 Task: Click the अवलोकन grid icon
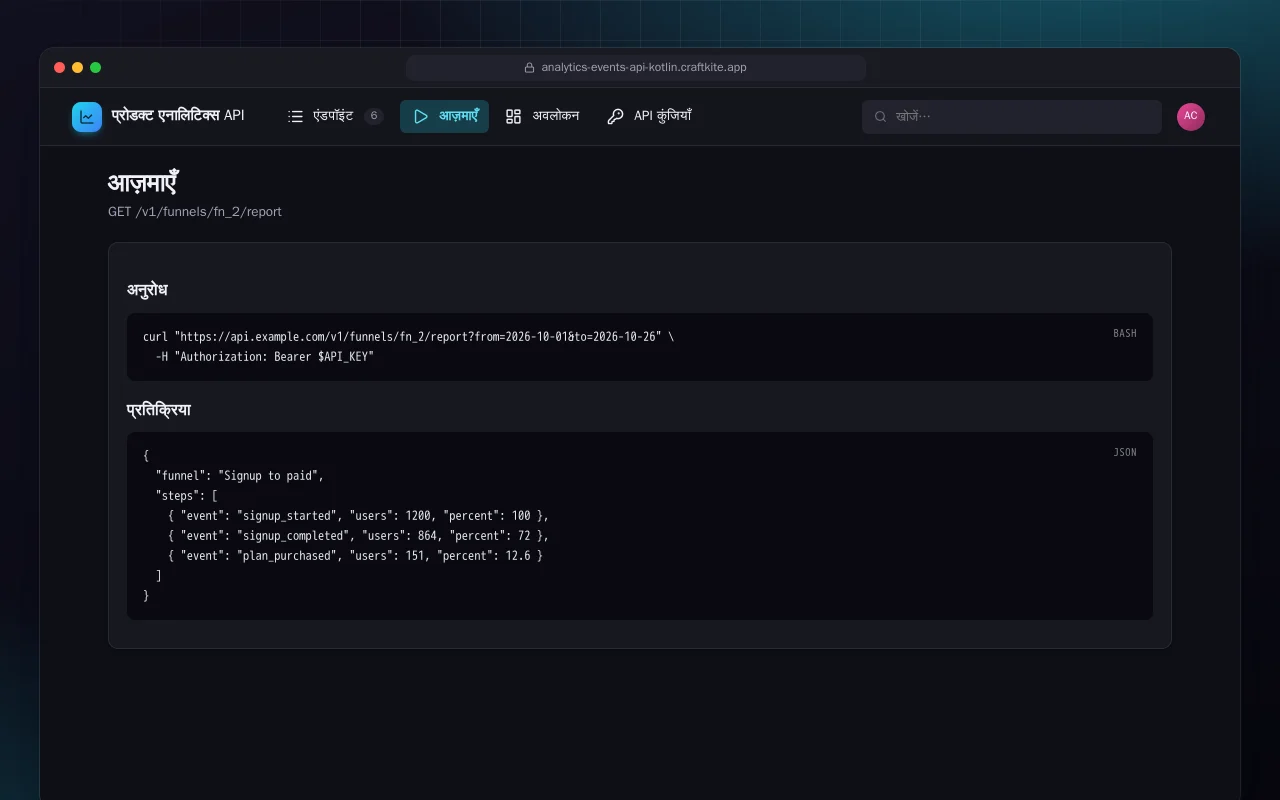click(x=514, y=117)
